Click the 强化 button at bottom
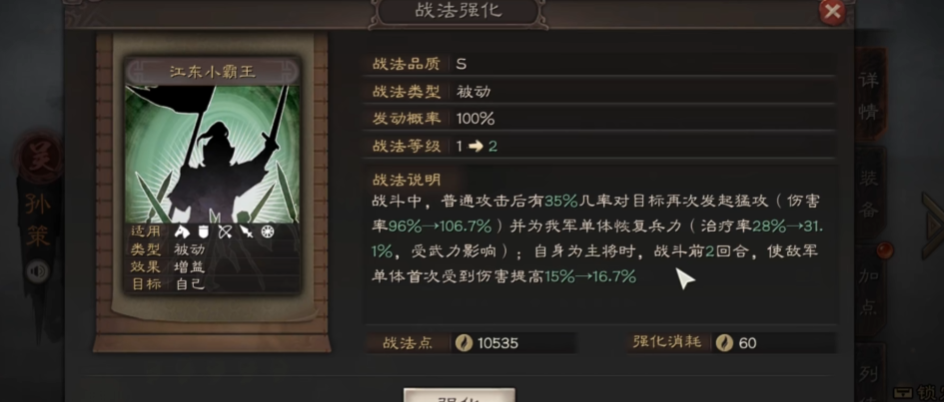Viewport: 944px width, 402px height. (x=459, y=395)
